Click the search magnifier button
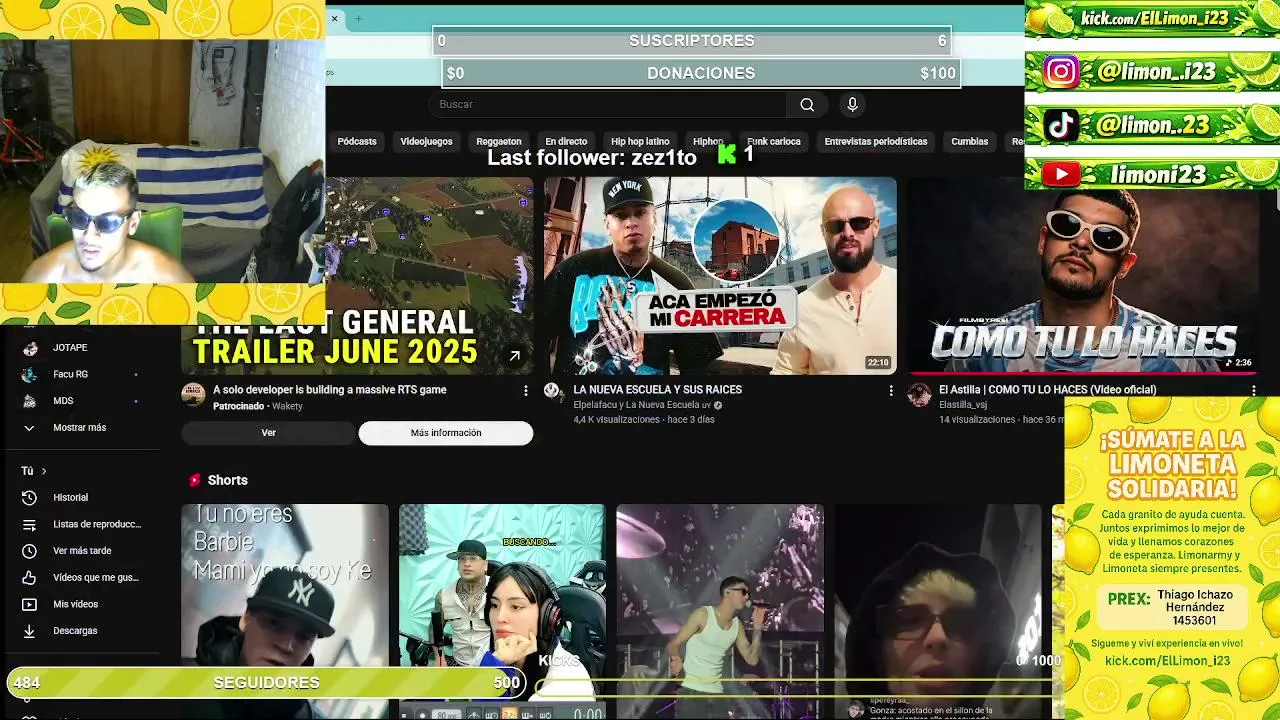This screenshot has height=720, width=1280. tap(807, 104)
